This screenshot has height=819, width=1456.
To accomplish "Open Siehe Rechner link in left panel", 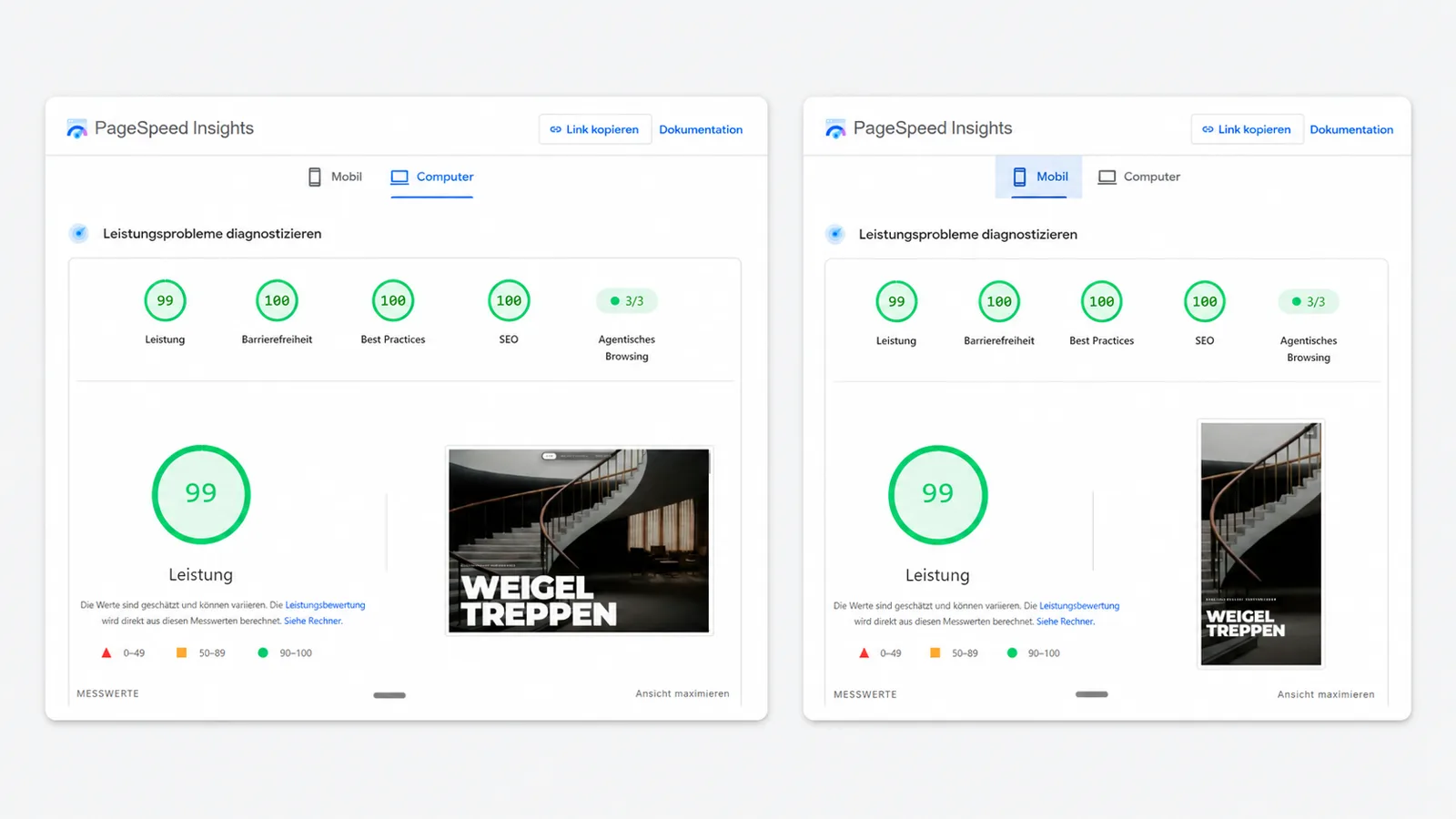I will 313,622.
